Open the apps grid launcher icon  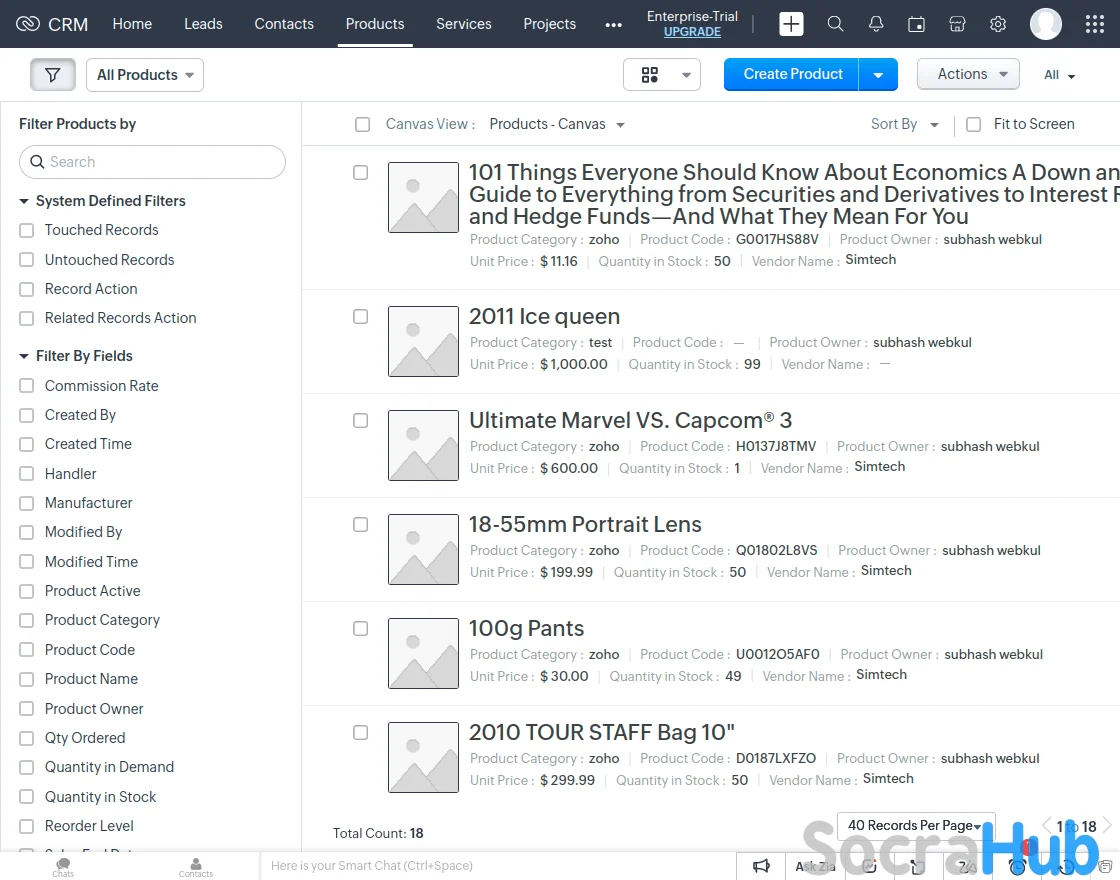(x=1095, y=24)
